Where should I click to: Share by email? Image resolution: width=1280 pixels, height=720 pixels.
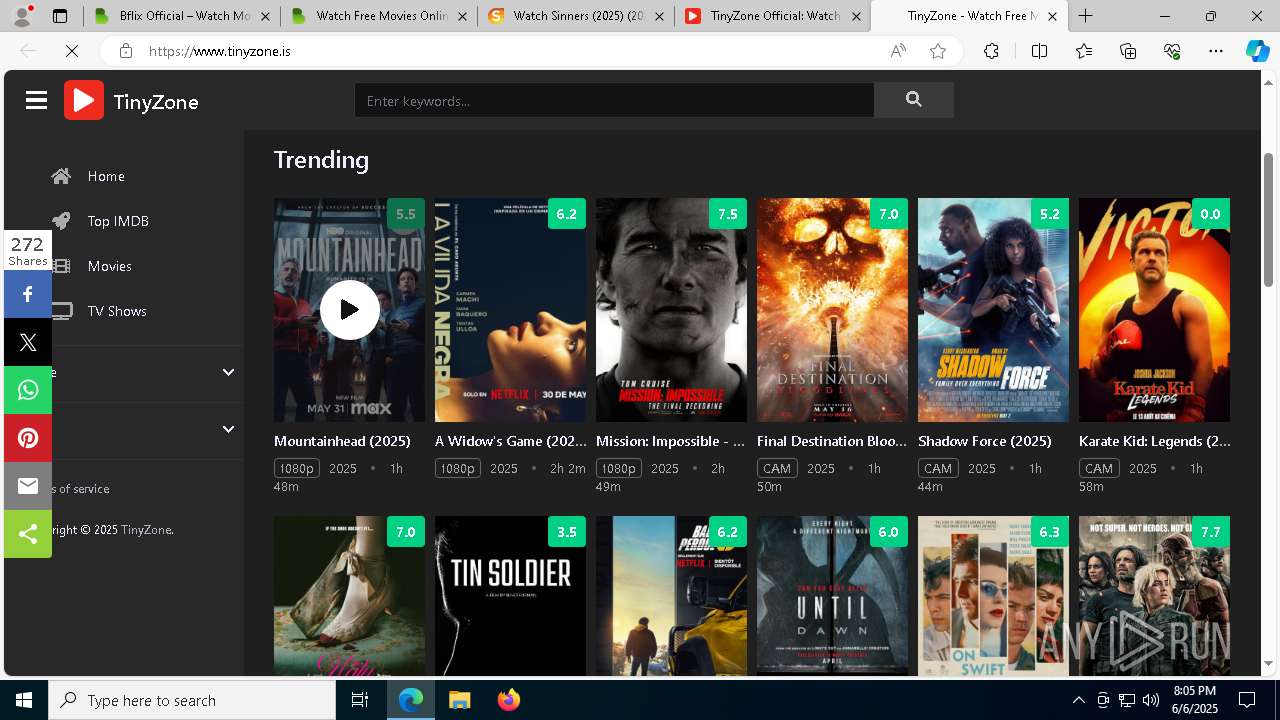[x=28, y=486]
